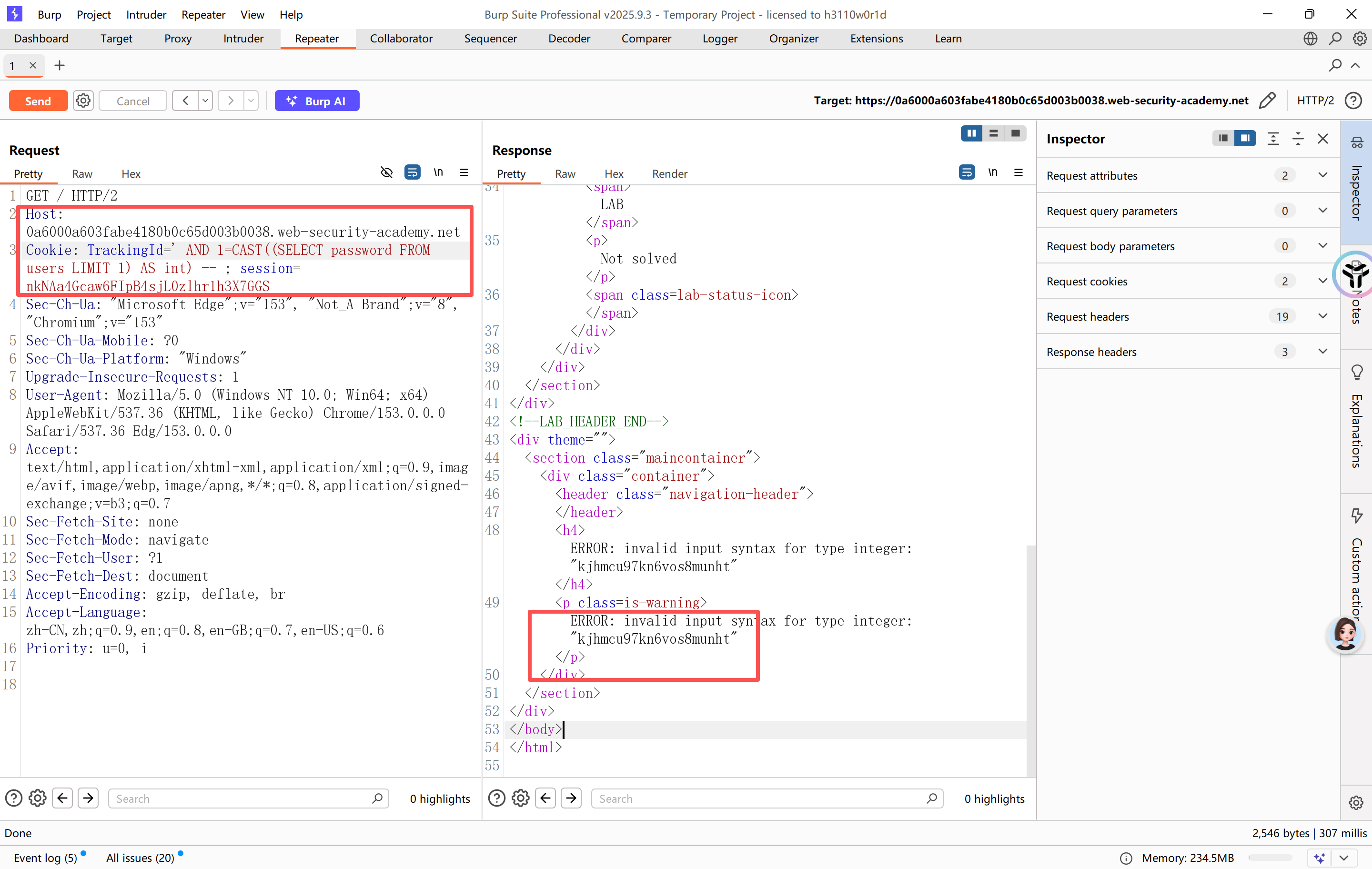Toggle request line wrap button
Viewport: 1372px width, 869px height.
(x=413, y=172)
